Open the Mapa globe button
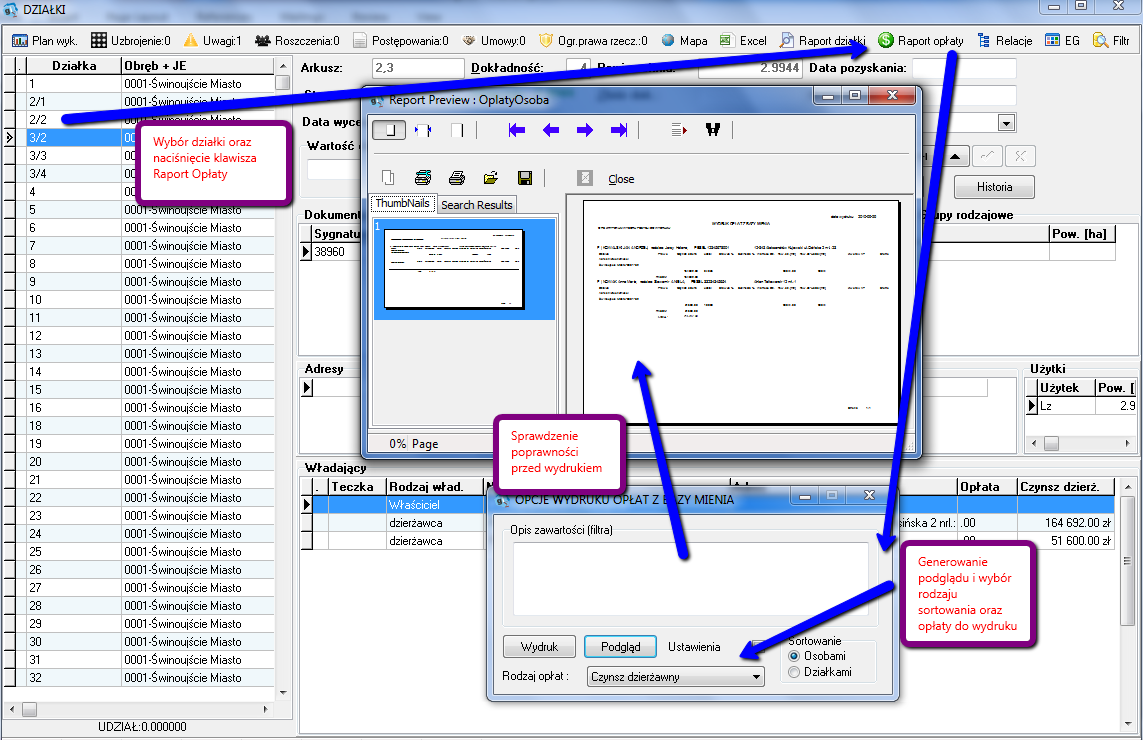 (684, 41)
